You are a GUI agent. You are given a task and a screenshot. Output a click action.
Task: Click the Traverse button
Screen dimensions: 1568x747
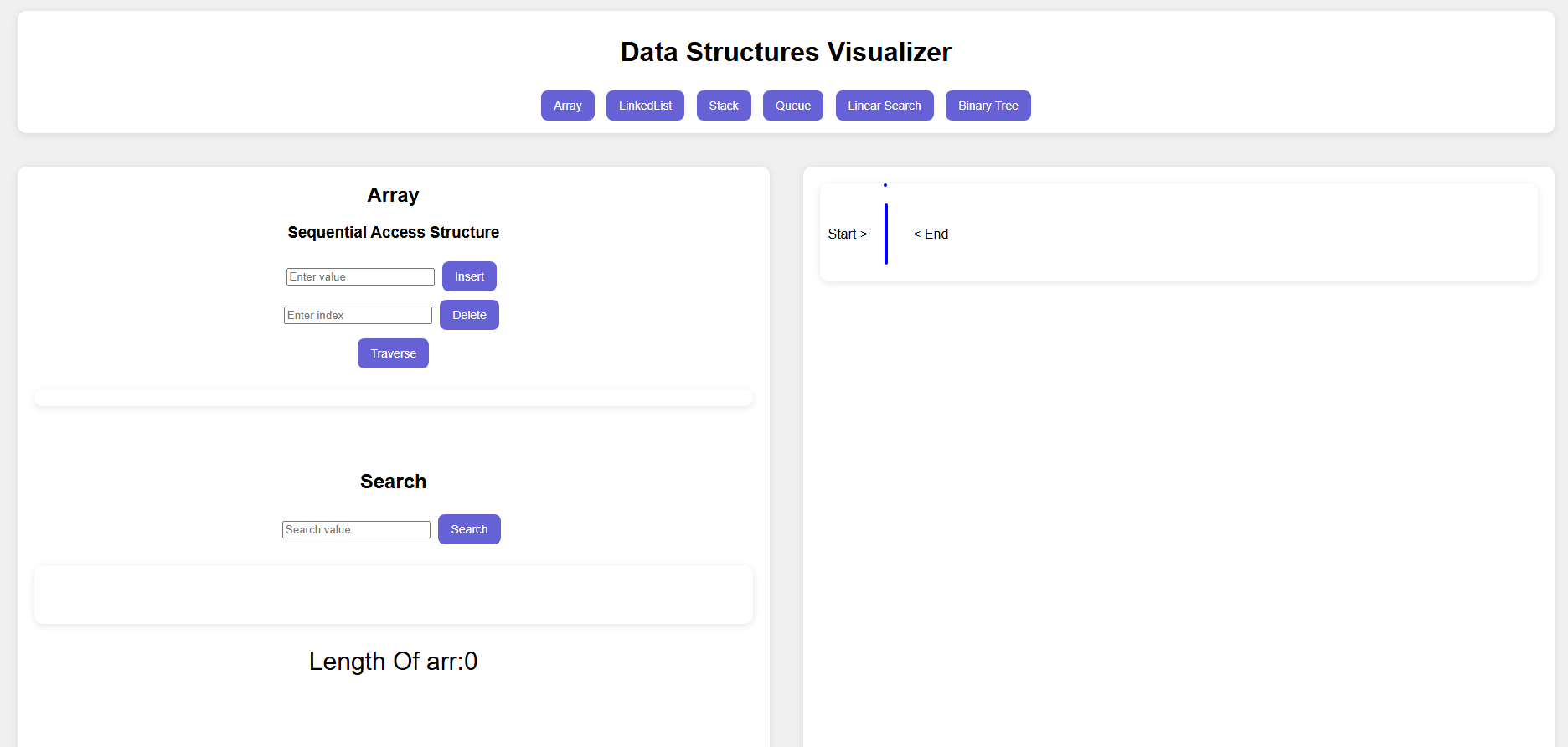(x=393, y=353)
